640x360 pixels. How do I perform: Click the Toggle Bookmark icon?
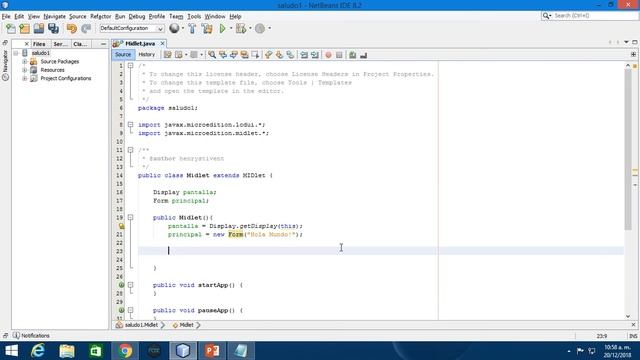[x=290, y=55]
